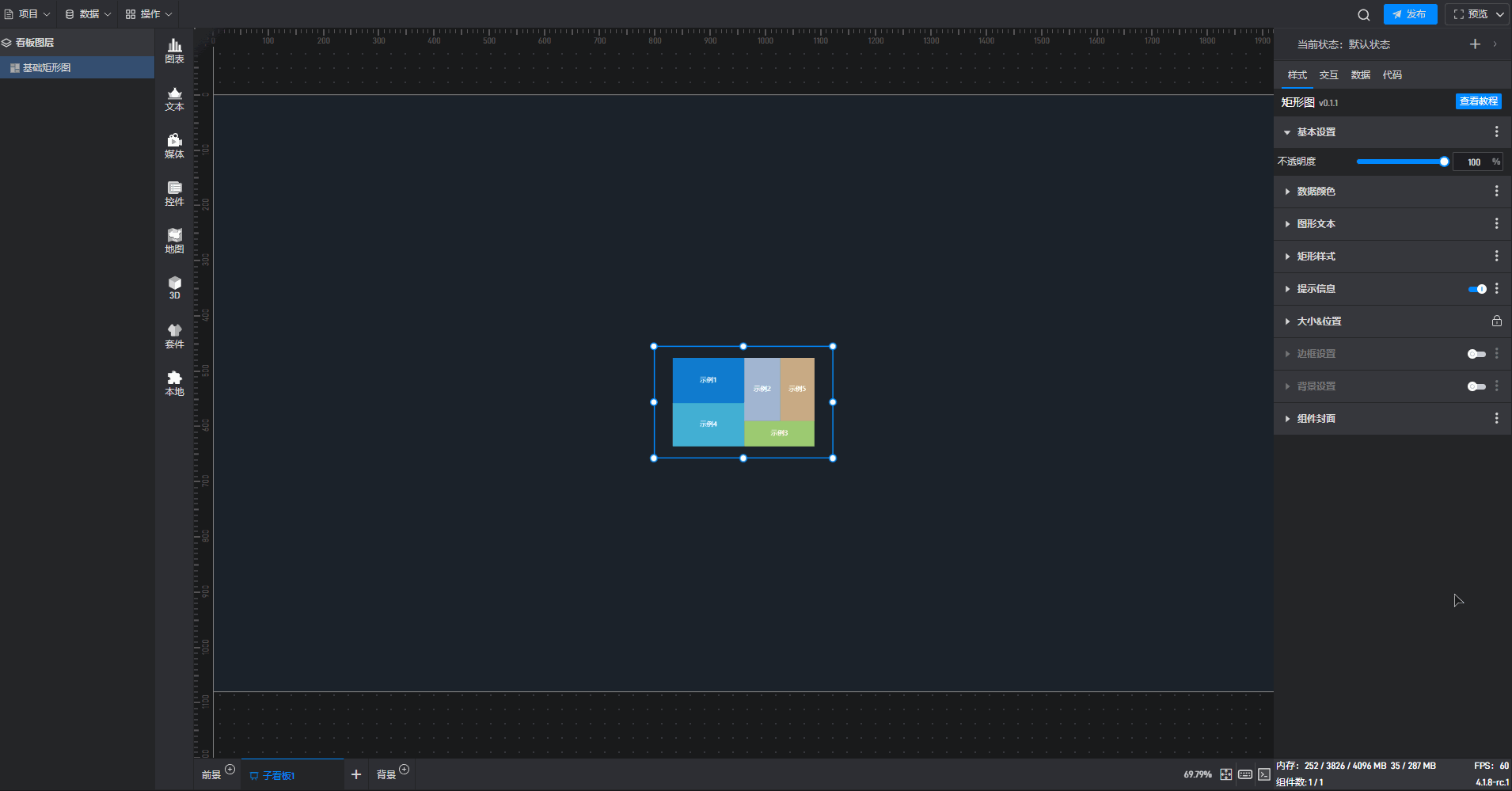Screen dimensions: 1512x791
Task: Click the 查看教程 tutorial button
Action: click(x=1478, y=101)
